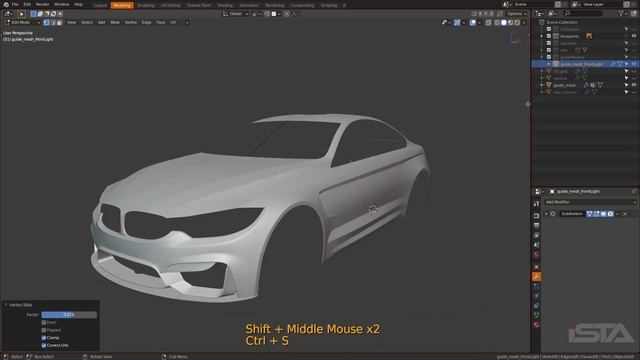Open Physics properties tab
The width and height of the screenshot is (640, 360).
(536, 296)
